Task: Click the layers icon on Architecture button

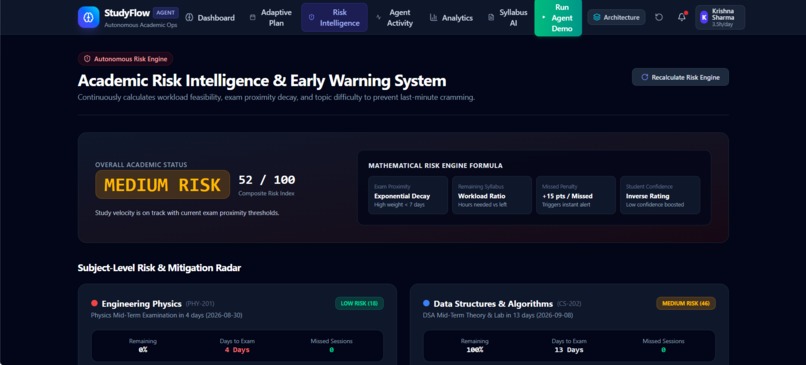Action: coord(597,17)
